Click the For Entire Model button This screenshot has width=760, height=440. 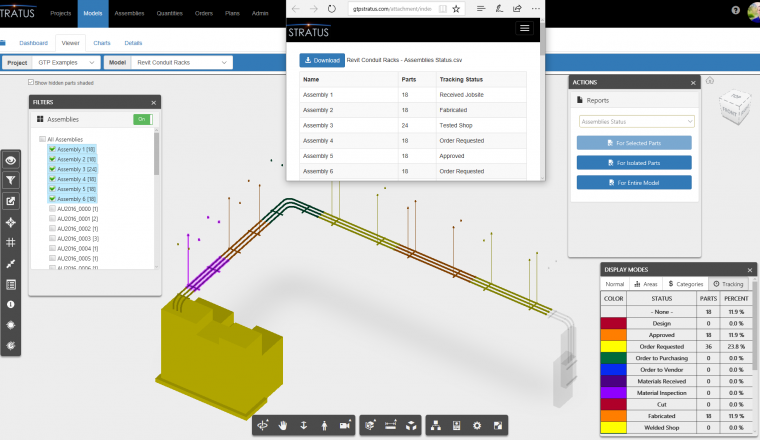pos(635,182)
